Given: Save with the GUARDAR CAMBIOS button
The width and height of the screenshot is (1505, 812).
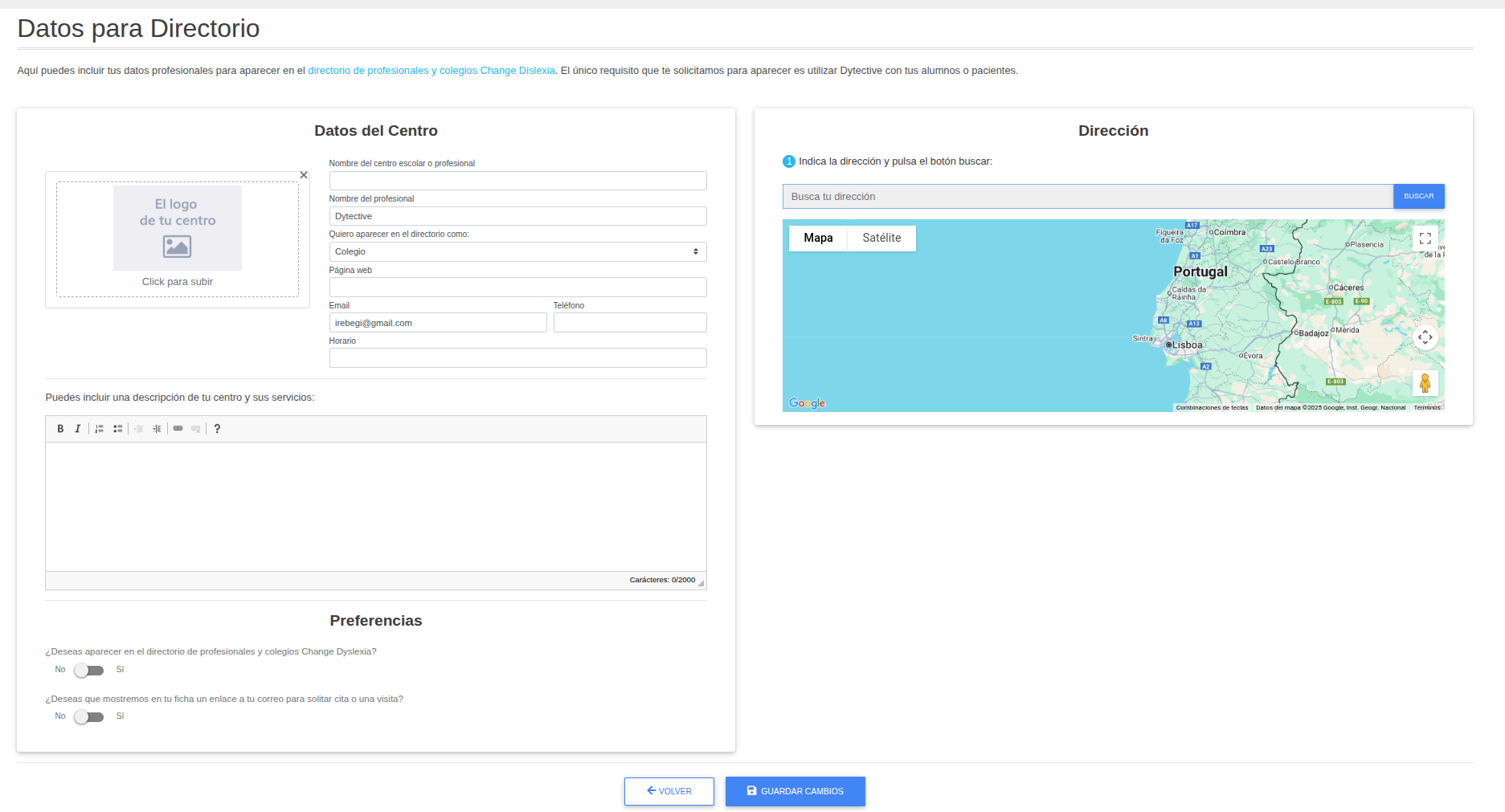Looking at the screenshot, I should (x=795, y=791).
